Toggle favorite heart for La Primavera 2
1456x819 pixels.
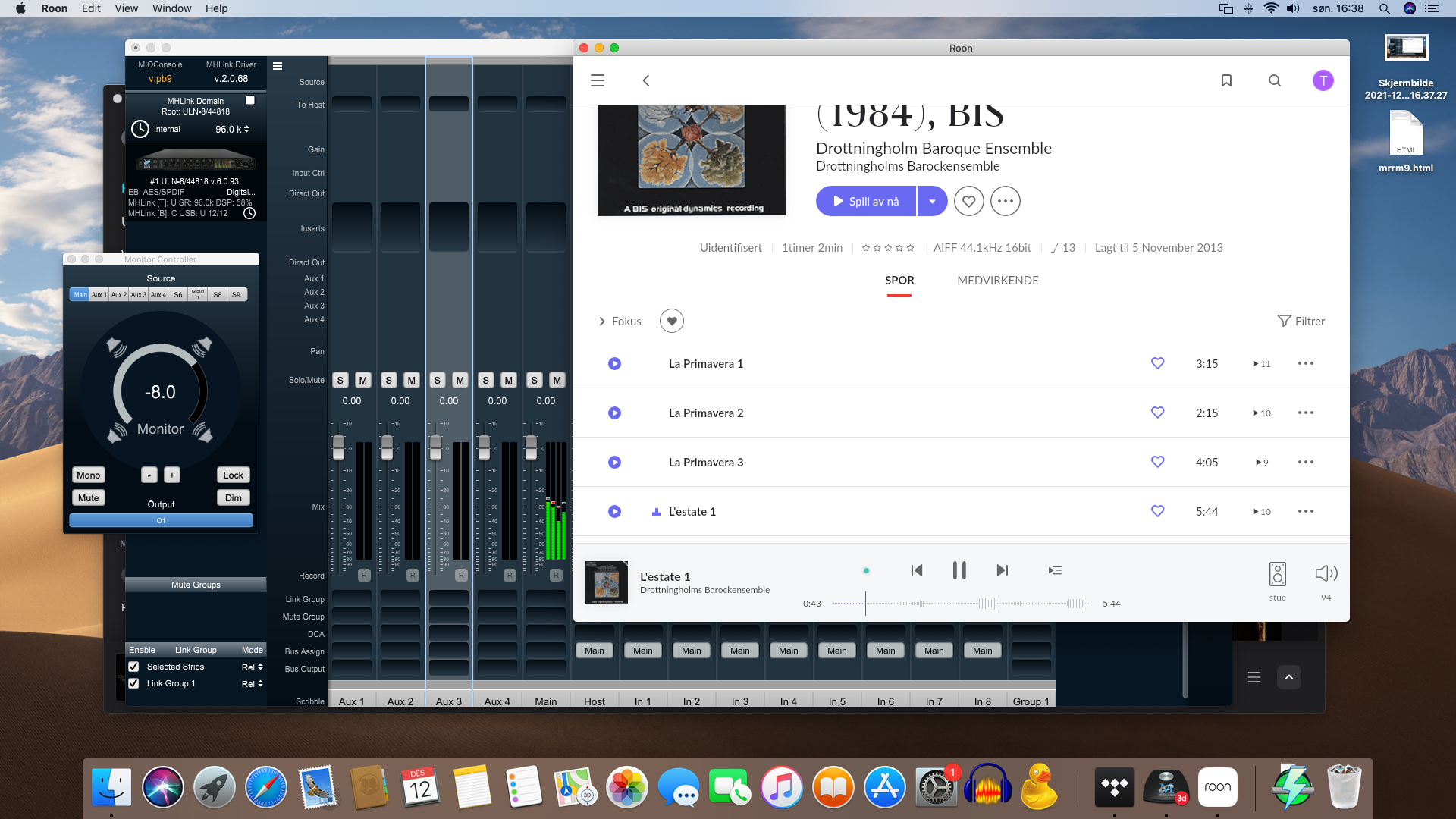coord(1158,413)
